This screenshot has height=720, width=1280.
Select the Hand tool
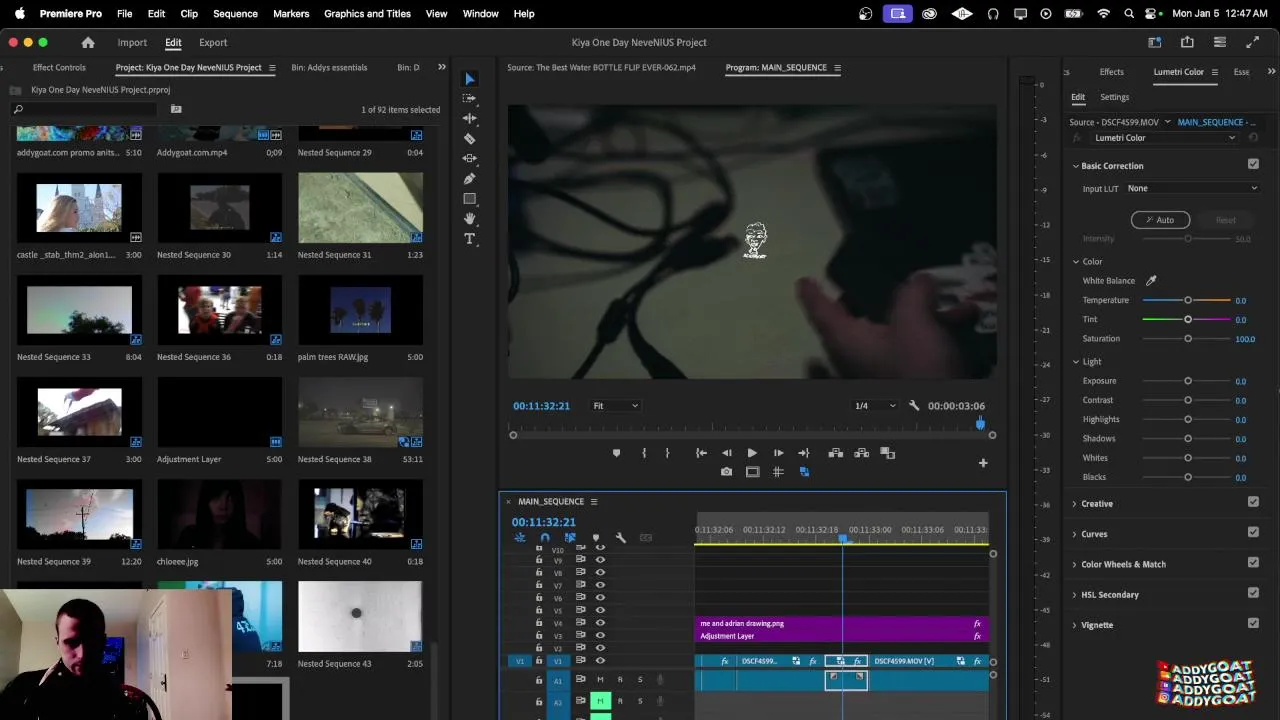(x=469, y=219)
